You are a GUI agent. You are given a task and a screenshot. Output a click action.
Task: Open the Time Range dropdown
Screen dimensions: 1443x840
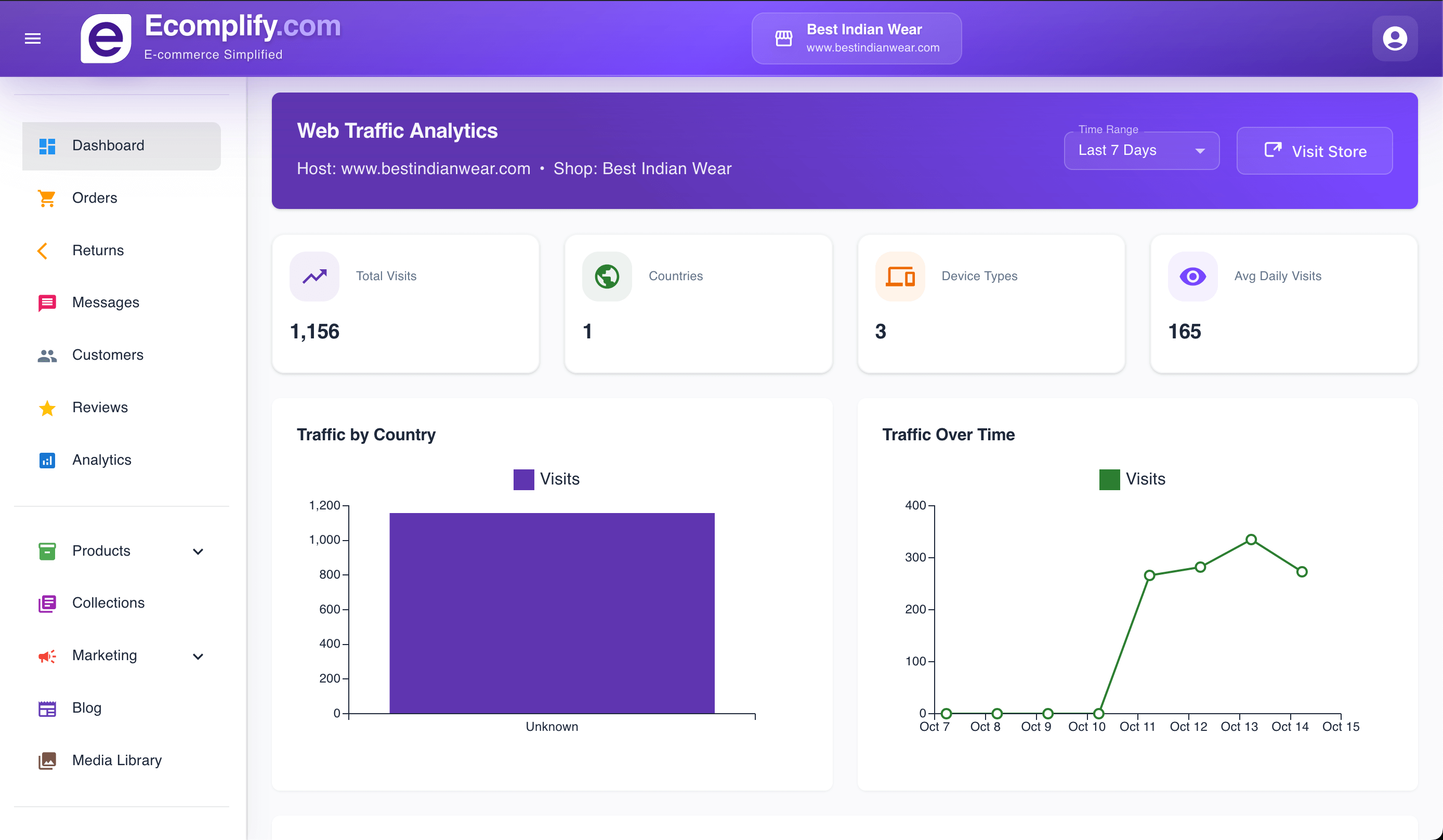click(1141, 150)
